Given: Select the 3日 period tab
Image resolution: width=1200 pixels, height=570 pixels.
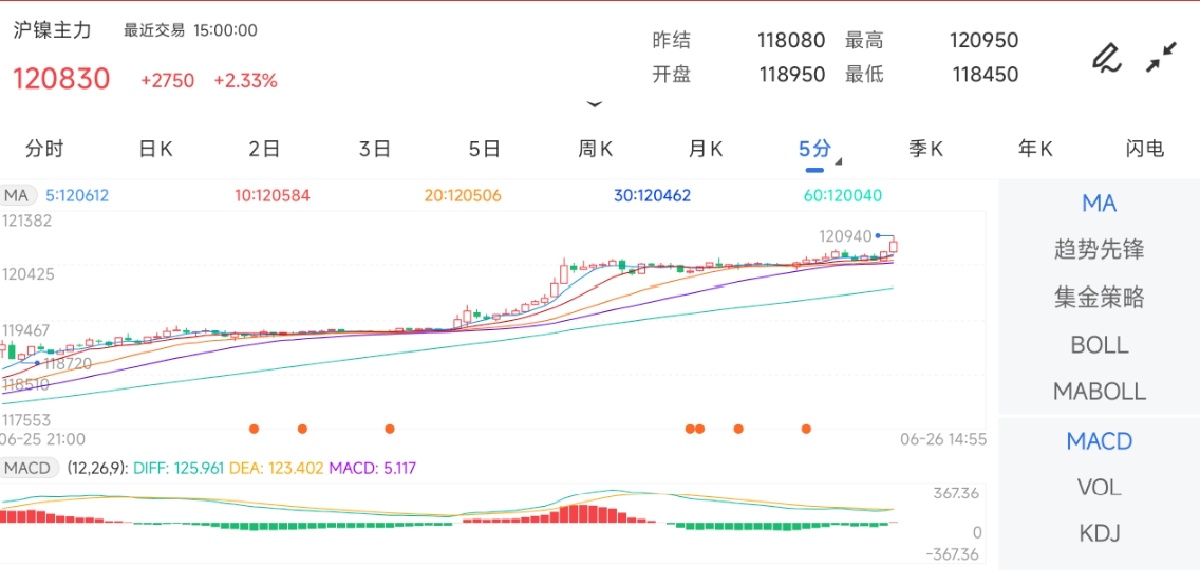Looking at the screenshot, I should pyautogui.click(x=374, y=149).
